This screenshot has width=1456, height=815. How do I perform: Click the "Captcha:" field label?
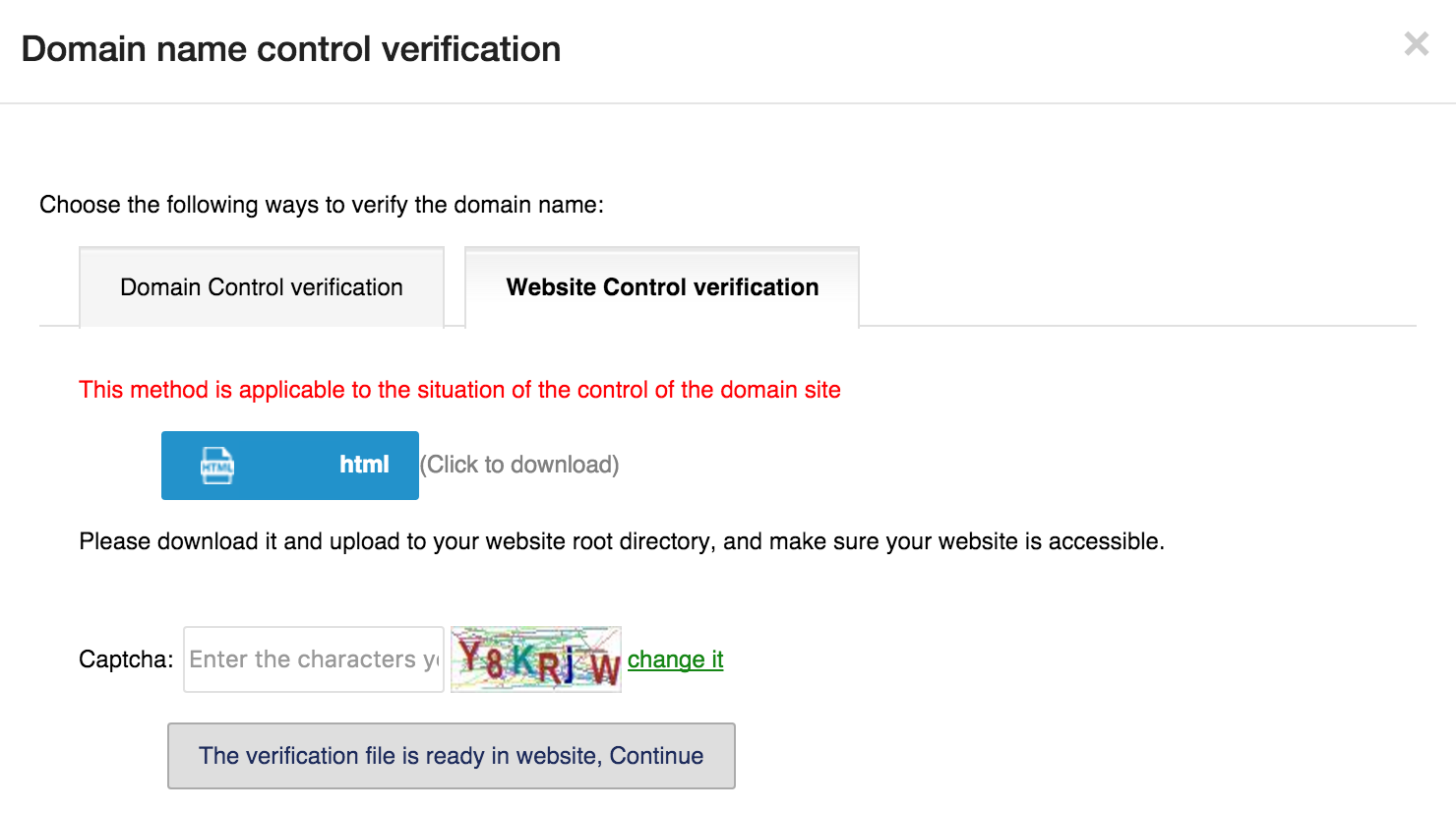pos(126,659)
